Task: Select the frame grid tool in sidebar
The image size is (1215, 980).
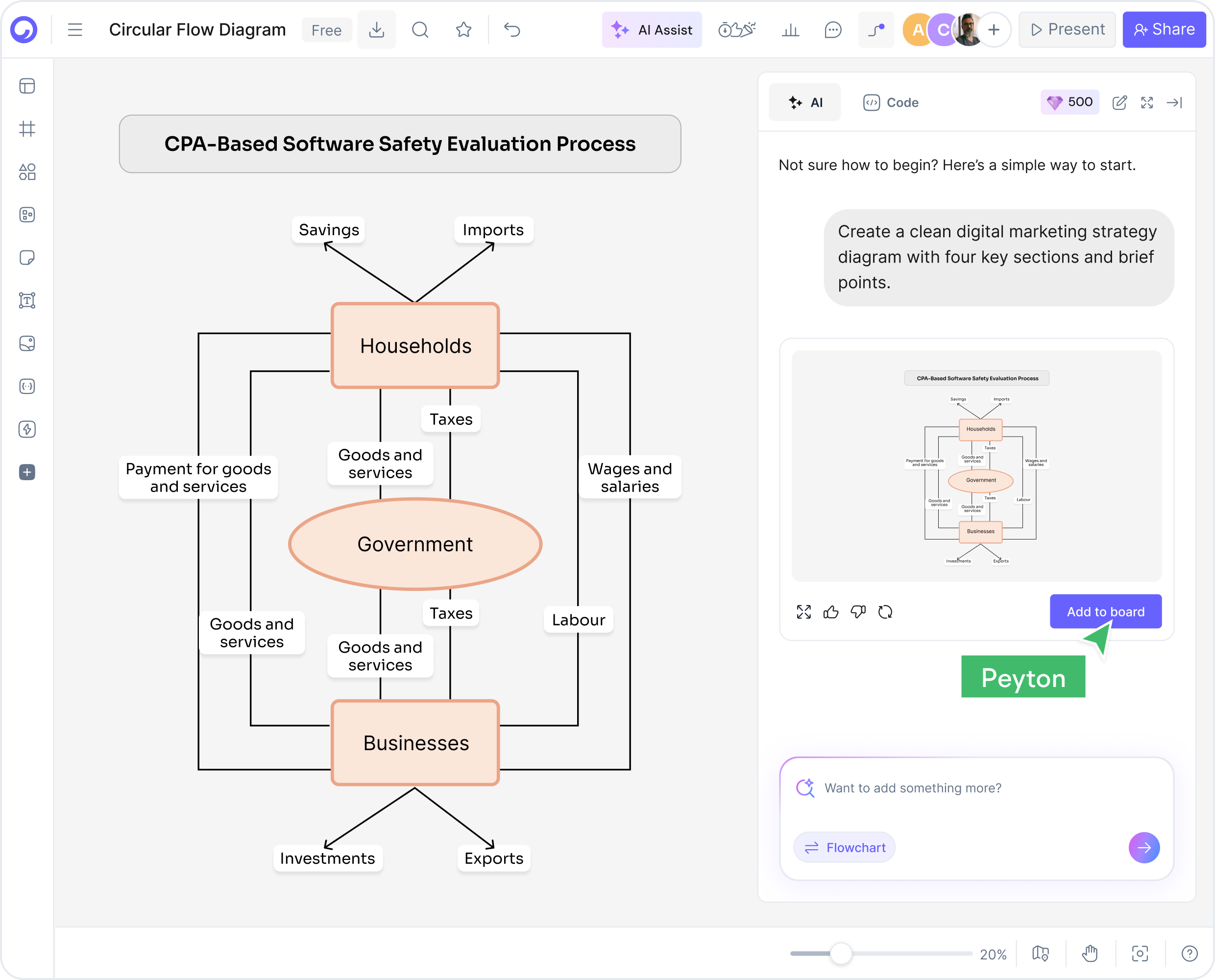Action: pyautogui.click(x=27, y=129)
